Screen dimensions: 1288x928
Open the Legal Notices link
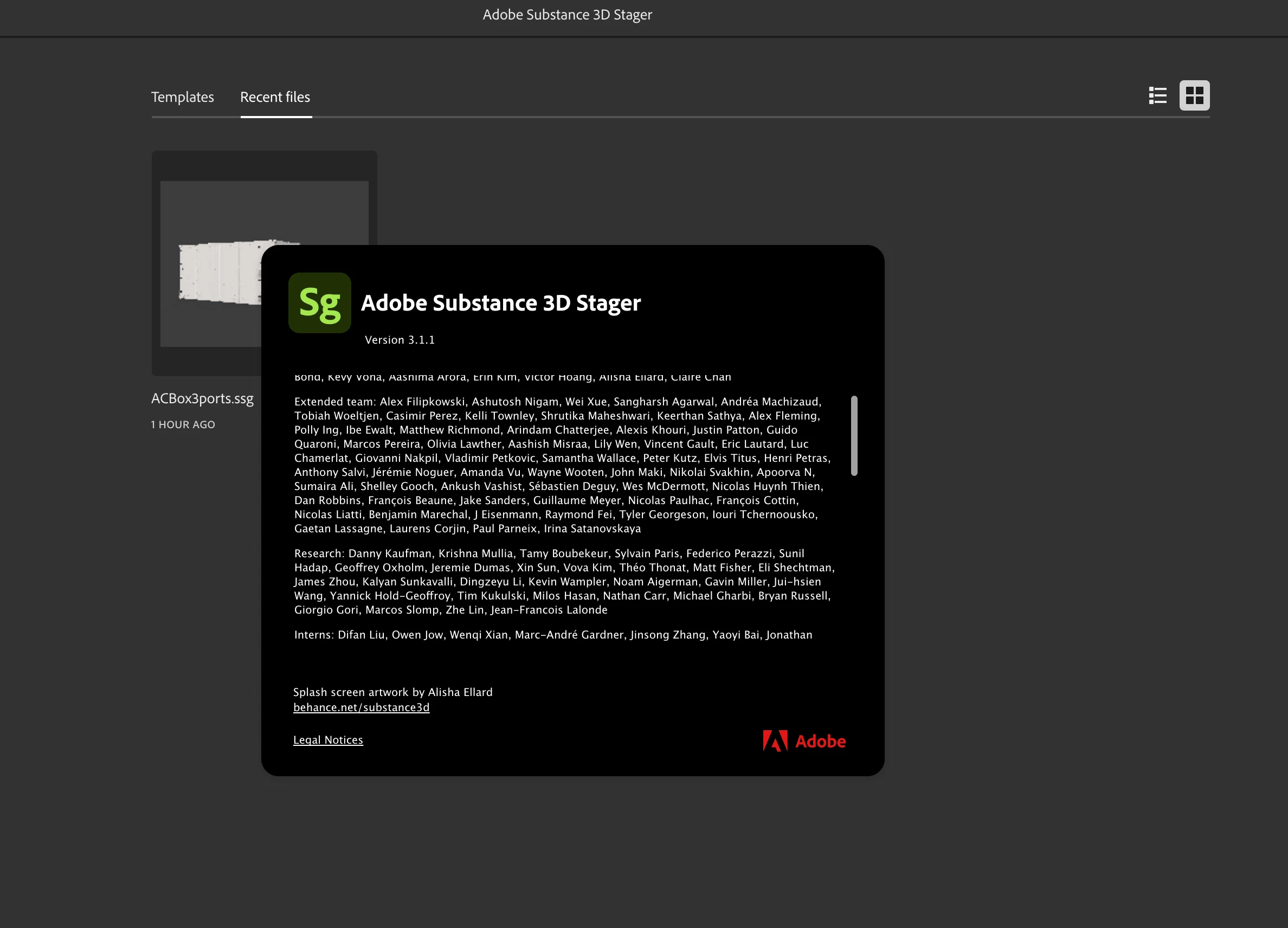(327, 739)
